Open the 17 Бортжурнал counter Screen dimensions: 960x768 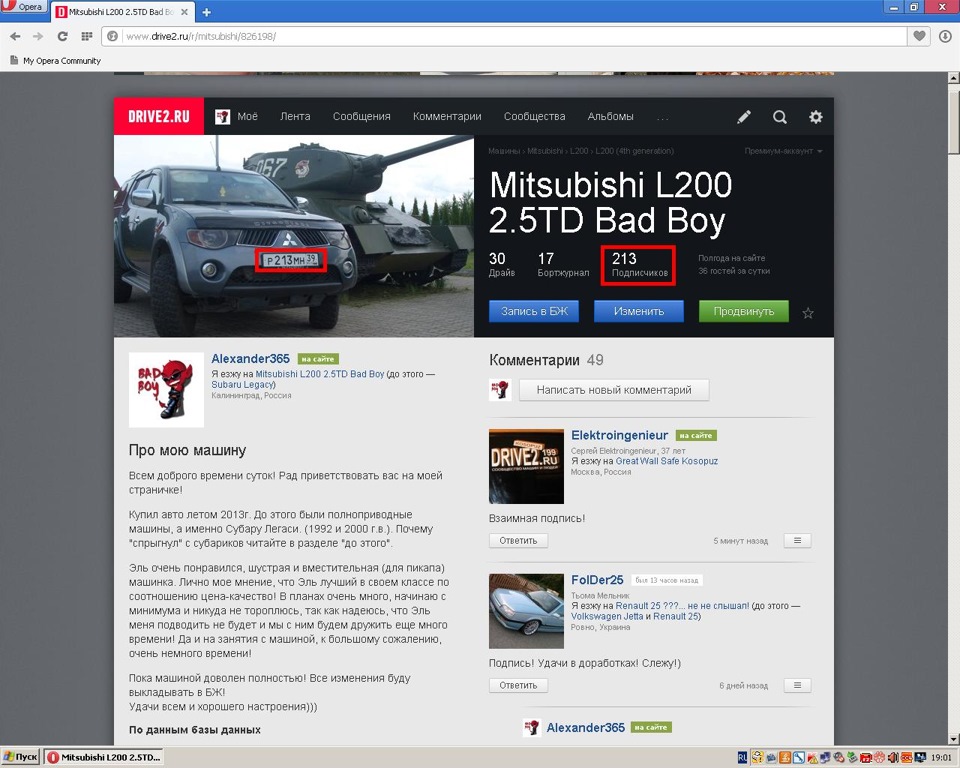(x=563, y=265)
